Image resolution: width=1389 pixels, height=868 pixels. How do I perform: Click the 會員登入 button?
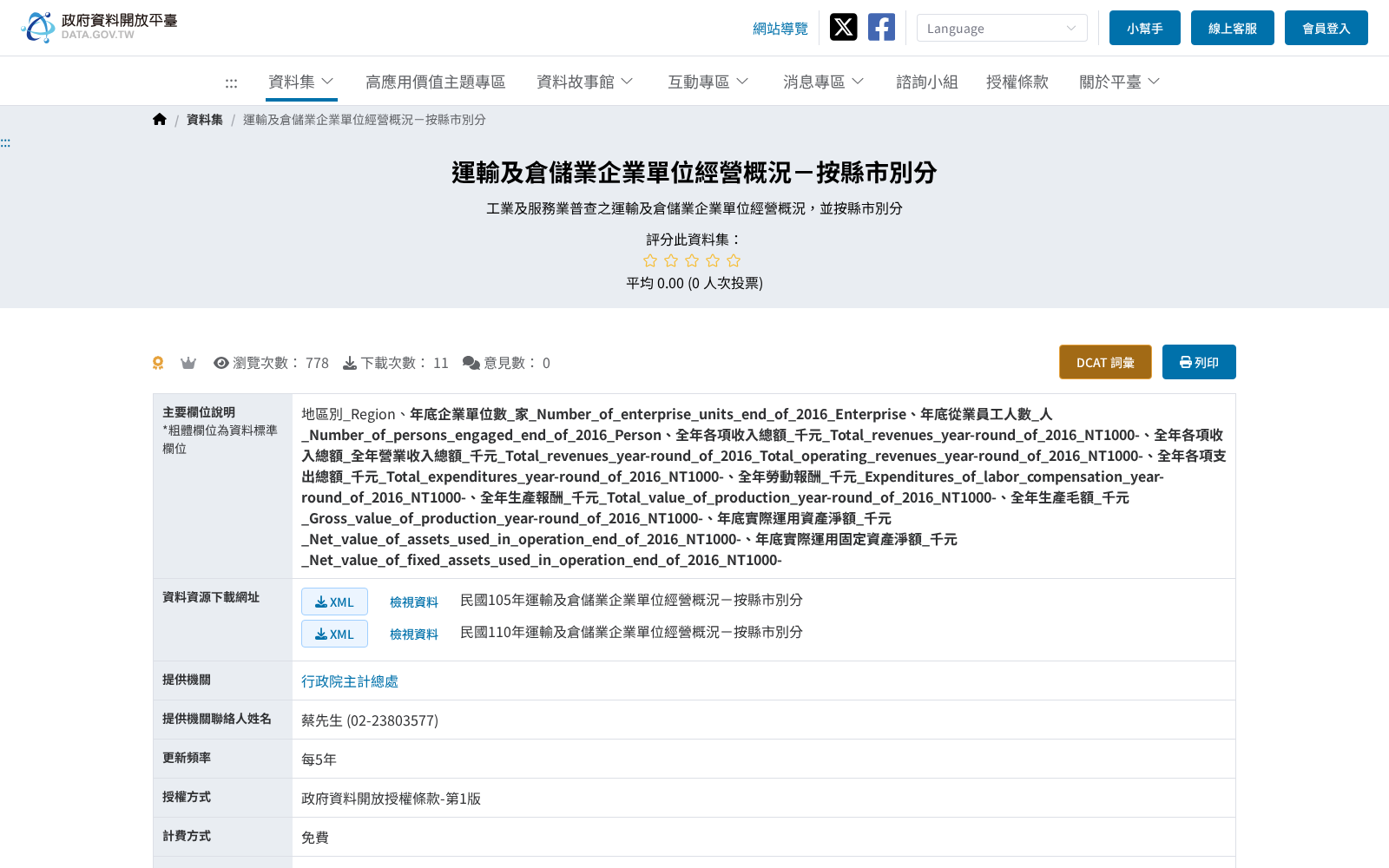(x=1326, y=28)
